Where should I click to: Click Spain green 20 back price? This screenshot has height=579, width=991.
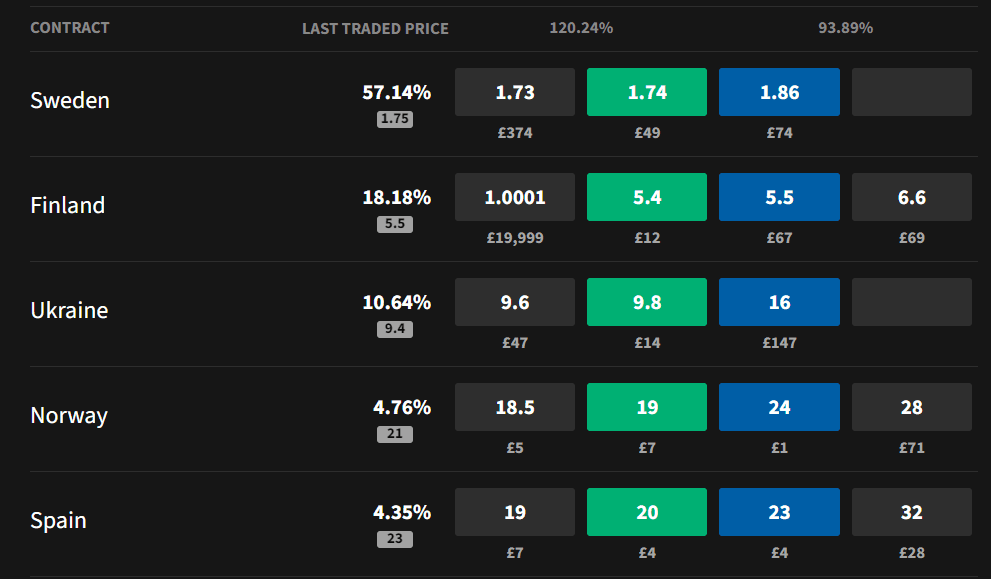647,513
